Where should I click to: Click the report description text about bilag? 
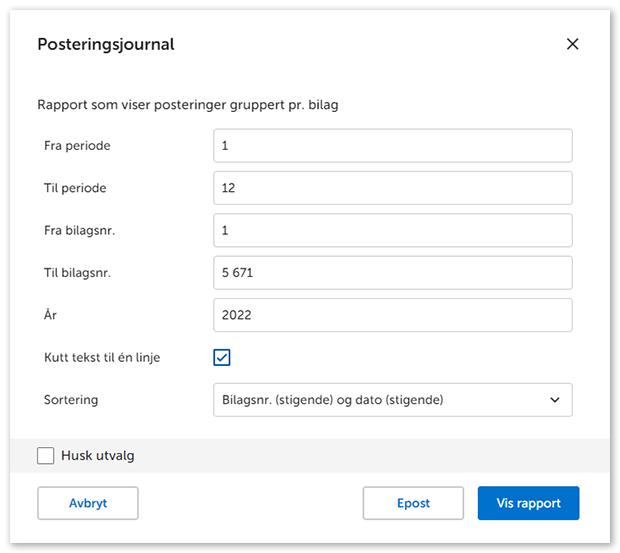point(187,104)
